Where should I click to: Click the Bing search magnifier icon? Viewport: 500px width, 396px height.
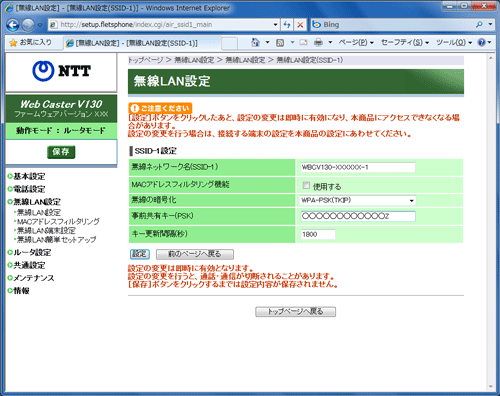(479, 24)
